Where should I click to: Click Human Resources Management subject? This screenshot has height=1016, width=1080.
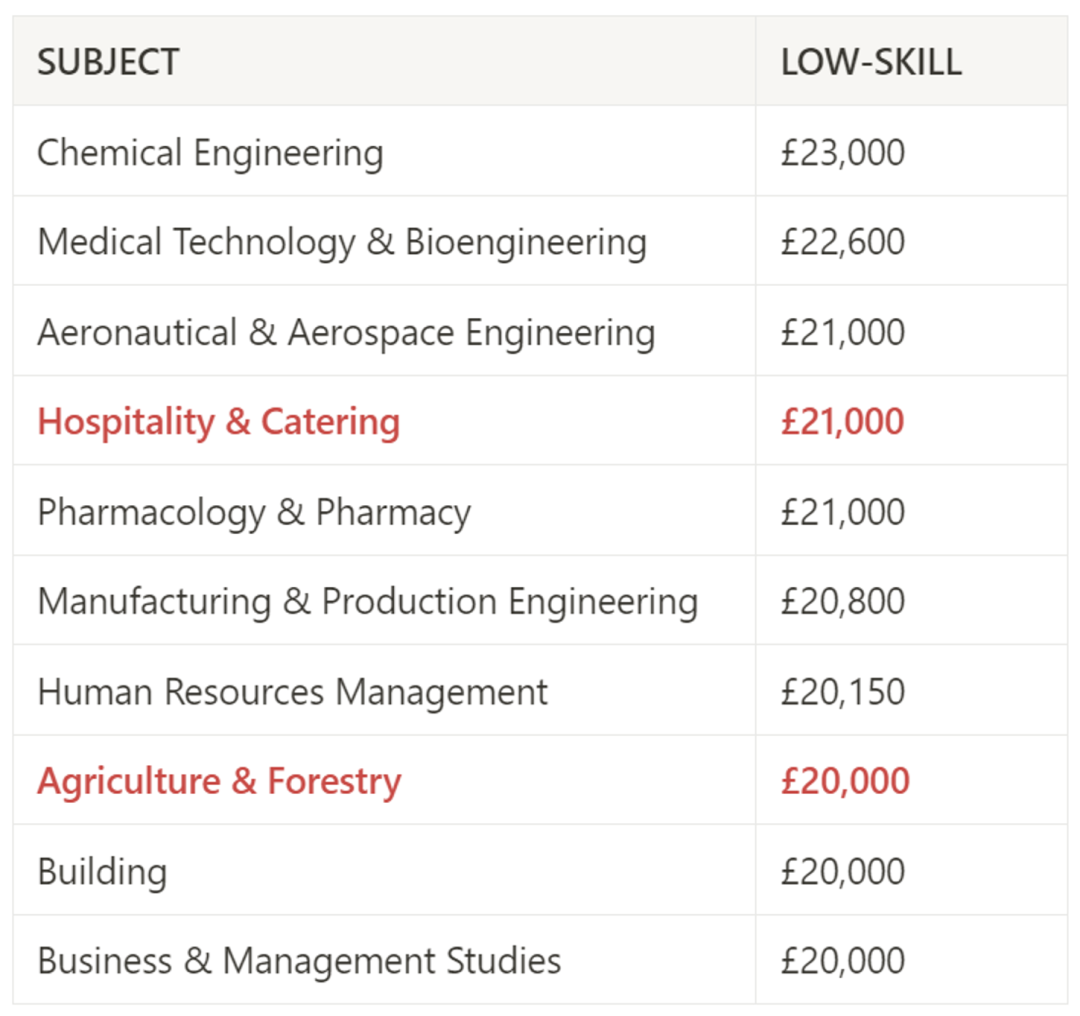pos(293,692)
